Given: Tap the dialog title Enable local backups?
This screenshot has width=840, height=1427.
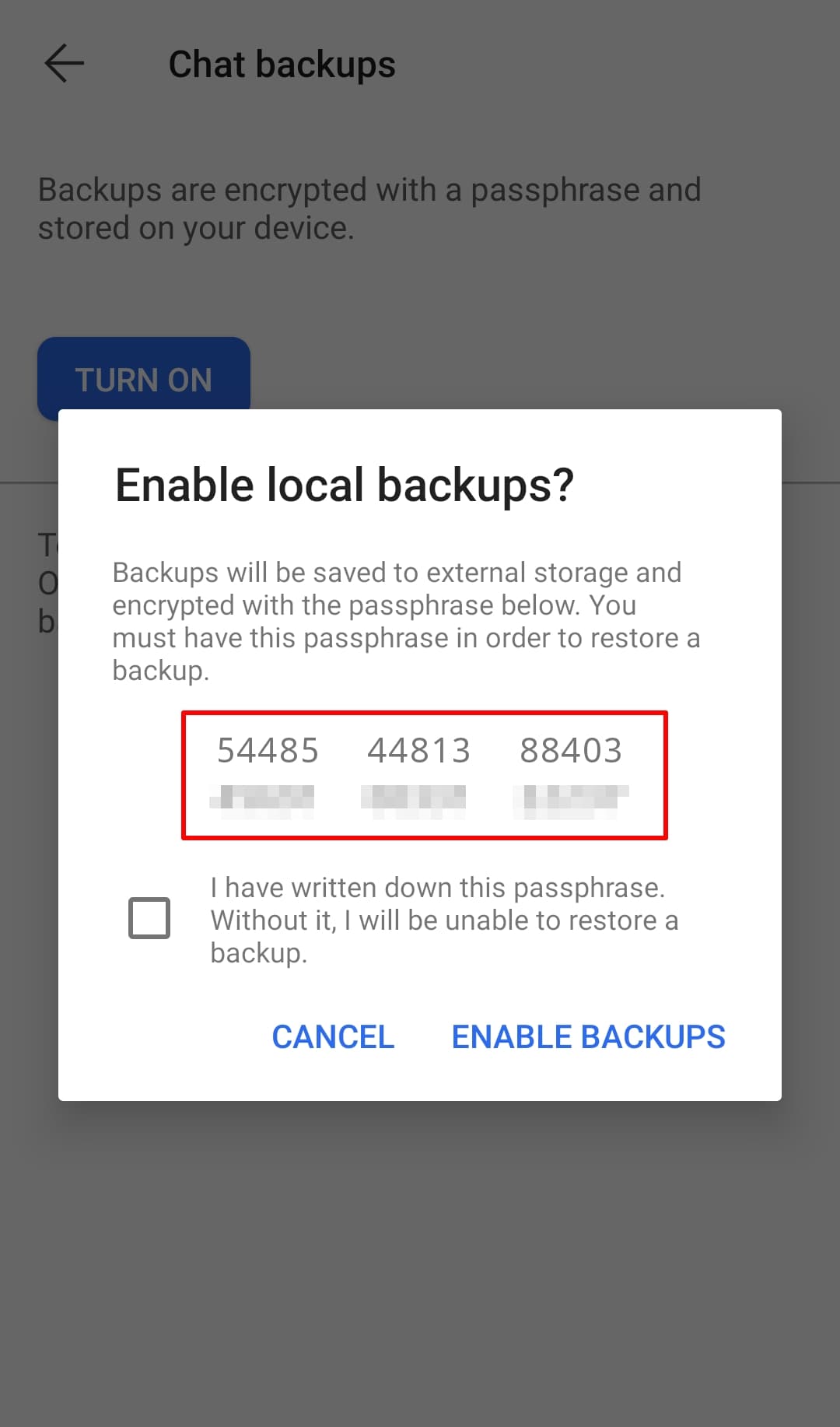Looking at the screenshot, I should (x=345, y=484).
